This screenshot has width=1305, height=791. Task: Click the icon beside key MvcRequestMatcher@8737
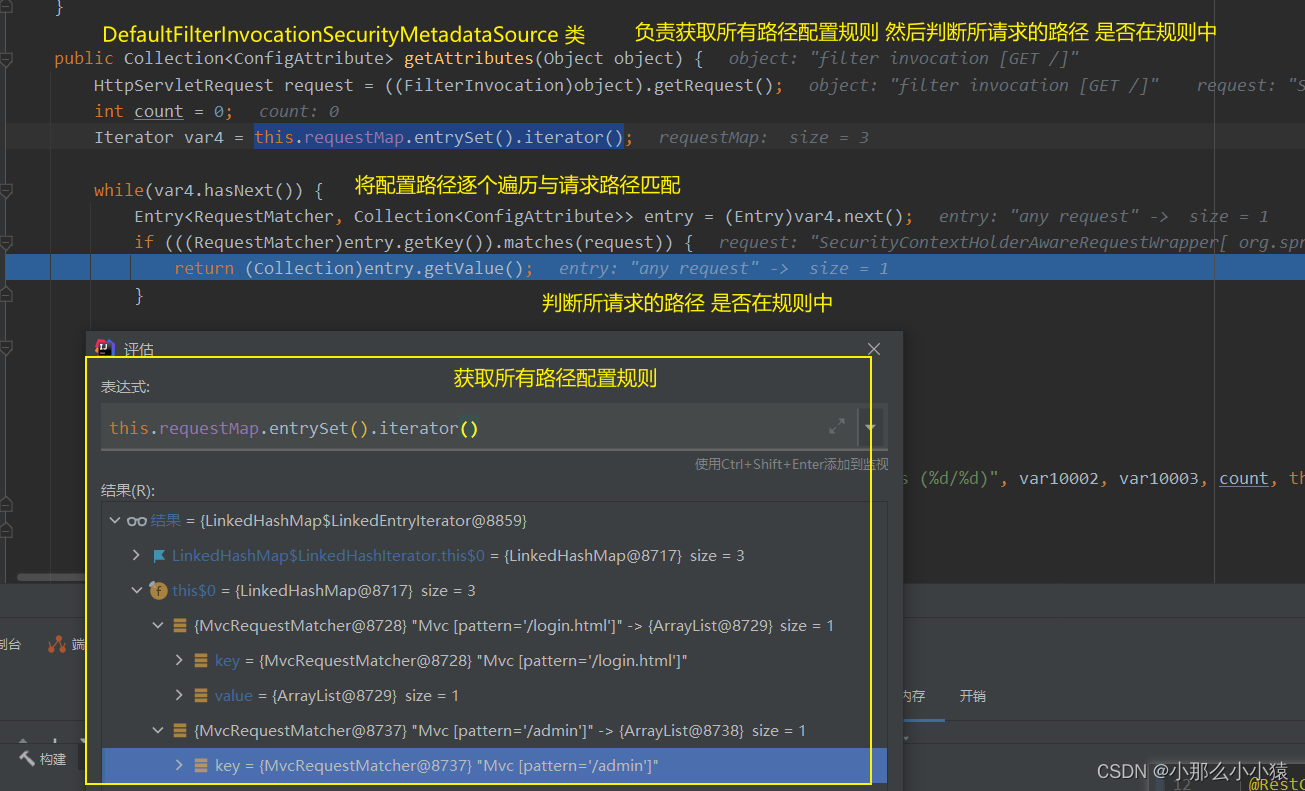tap(201, 766)
